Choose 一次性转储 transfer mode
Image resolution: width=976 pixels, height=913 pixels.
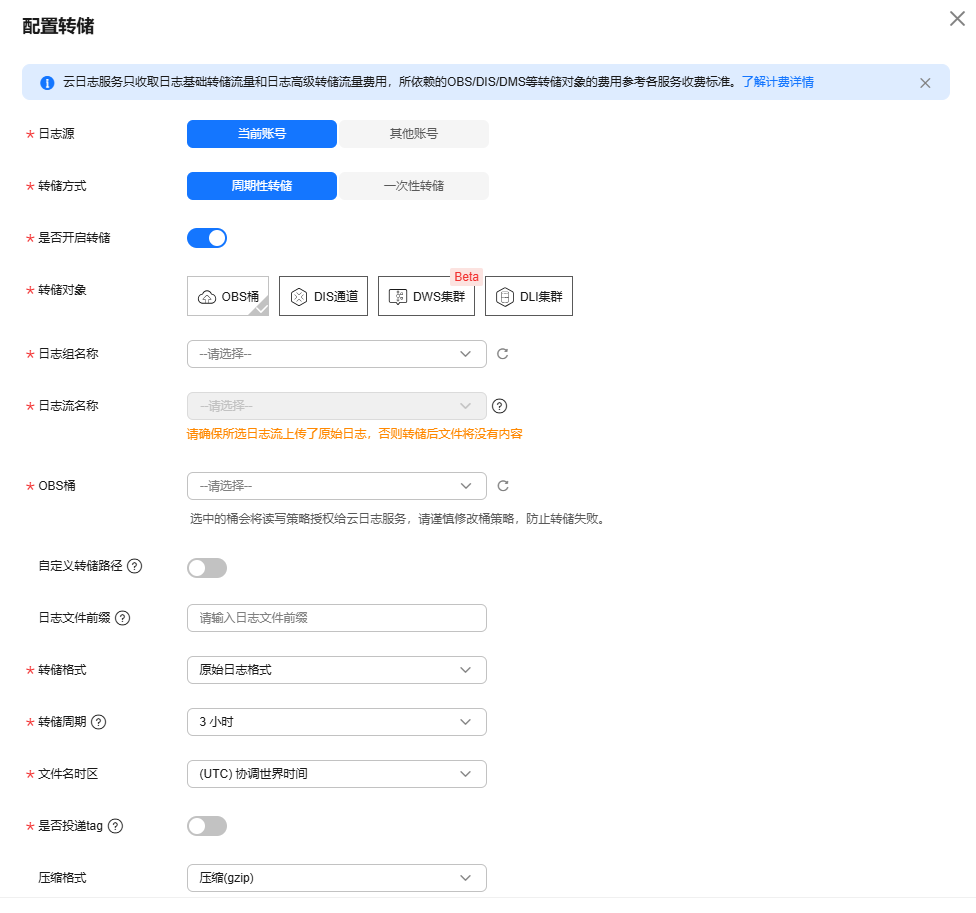point(414,186)
